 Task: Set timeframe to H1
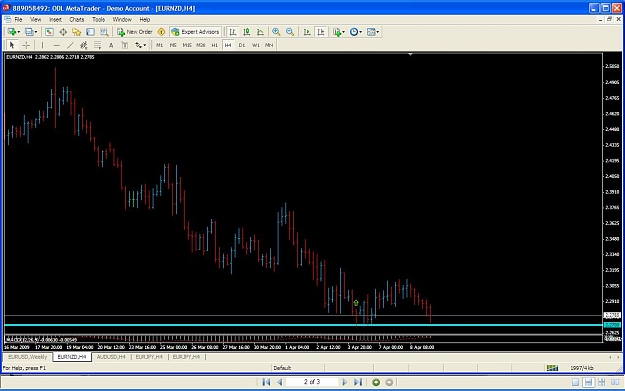214,45
